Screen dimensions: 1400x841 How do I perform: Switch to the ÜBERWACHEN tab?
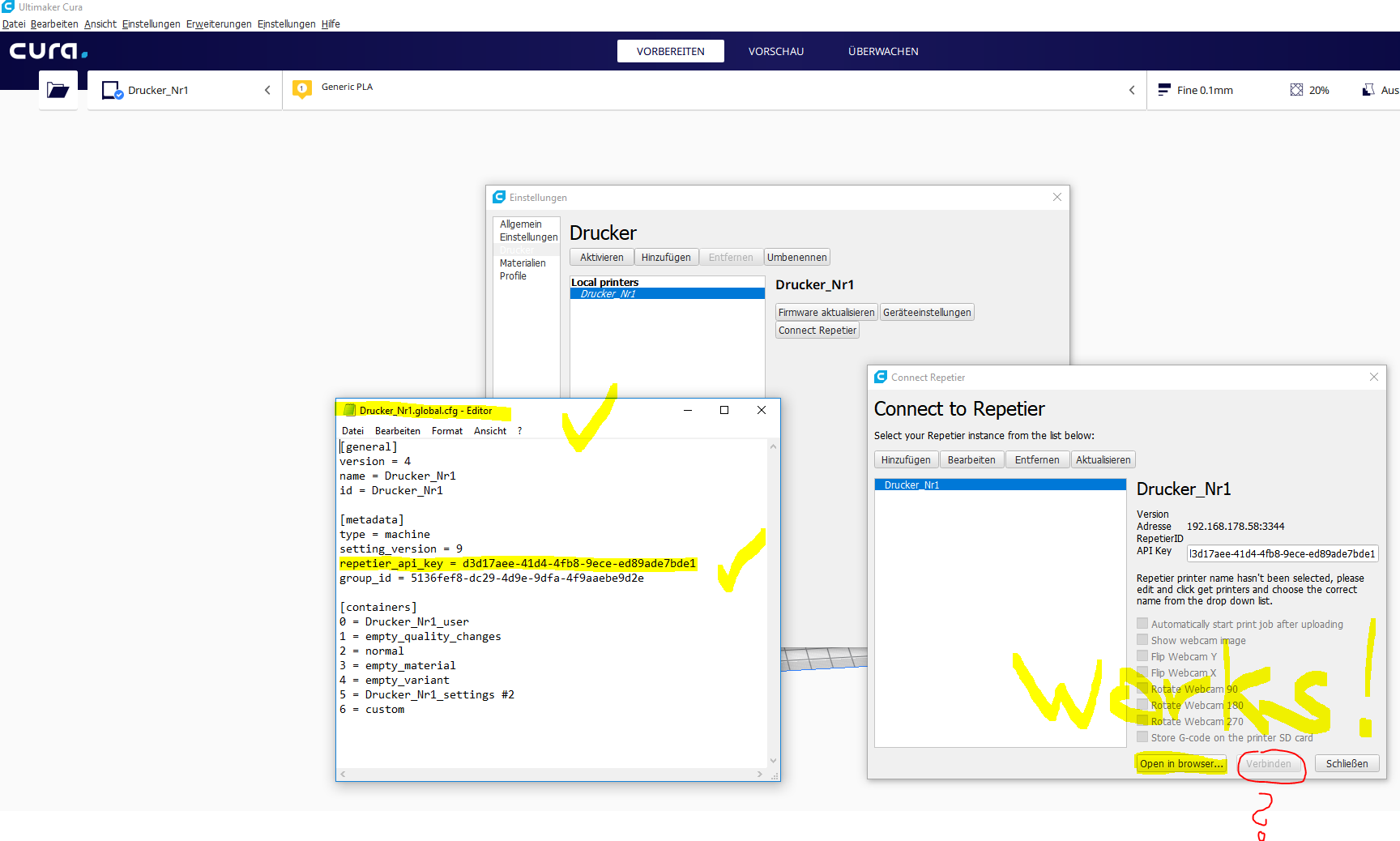(883, 51)
